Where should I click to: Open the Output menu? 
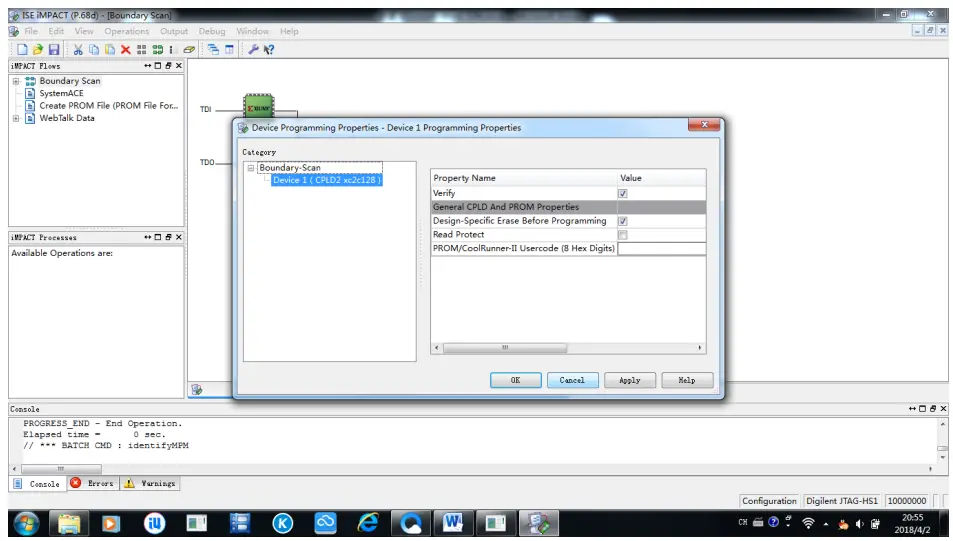(174, 31)
